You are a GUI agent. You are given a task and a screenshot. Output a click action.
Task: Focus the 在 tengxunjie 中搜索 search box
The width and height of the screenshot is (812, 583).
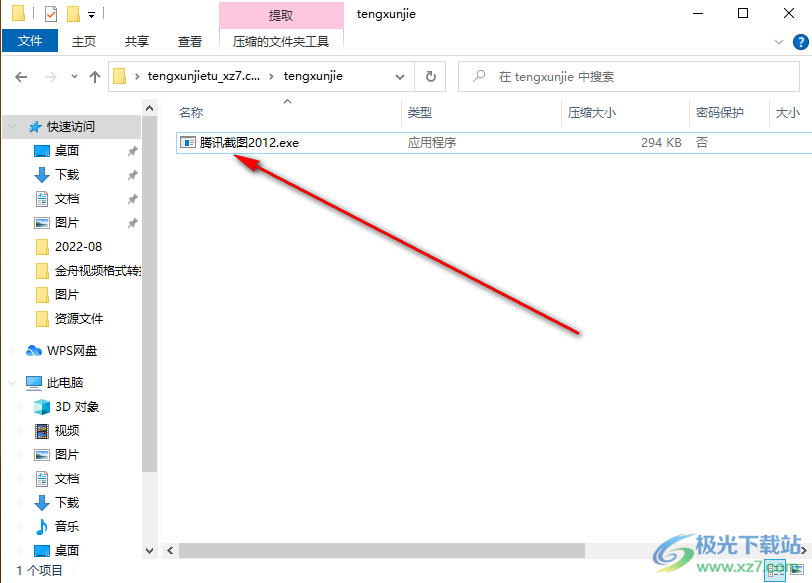[629, 77]
